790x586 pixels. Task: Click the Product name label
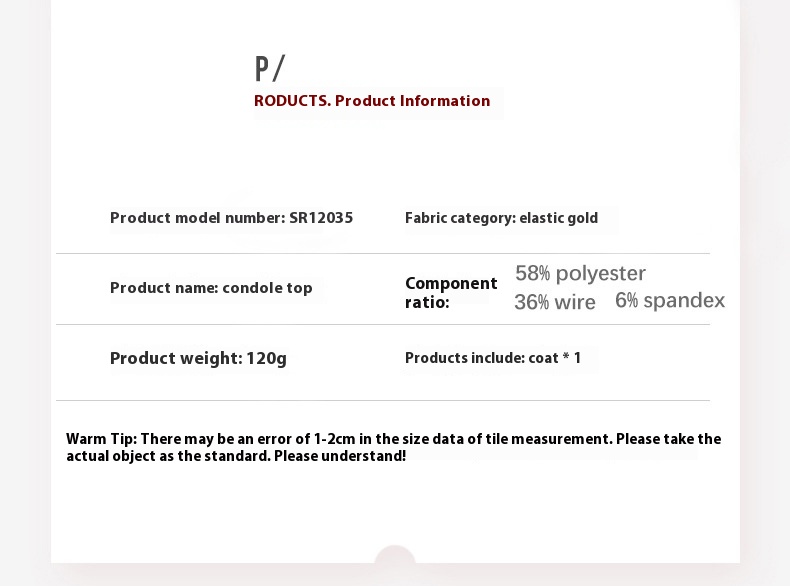pyautogui.click(x=163, y=288)
